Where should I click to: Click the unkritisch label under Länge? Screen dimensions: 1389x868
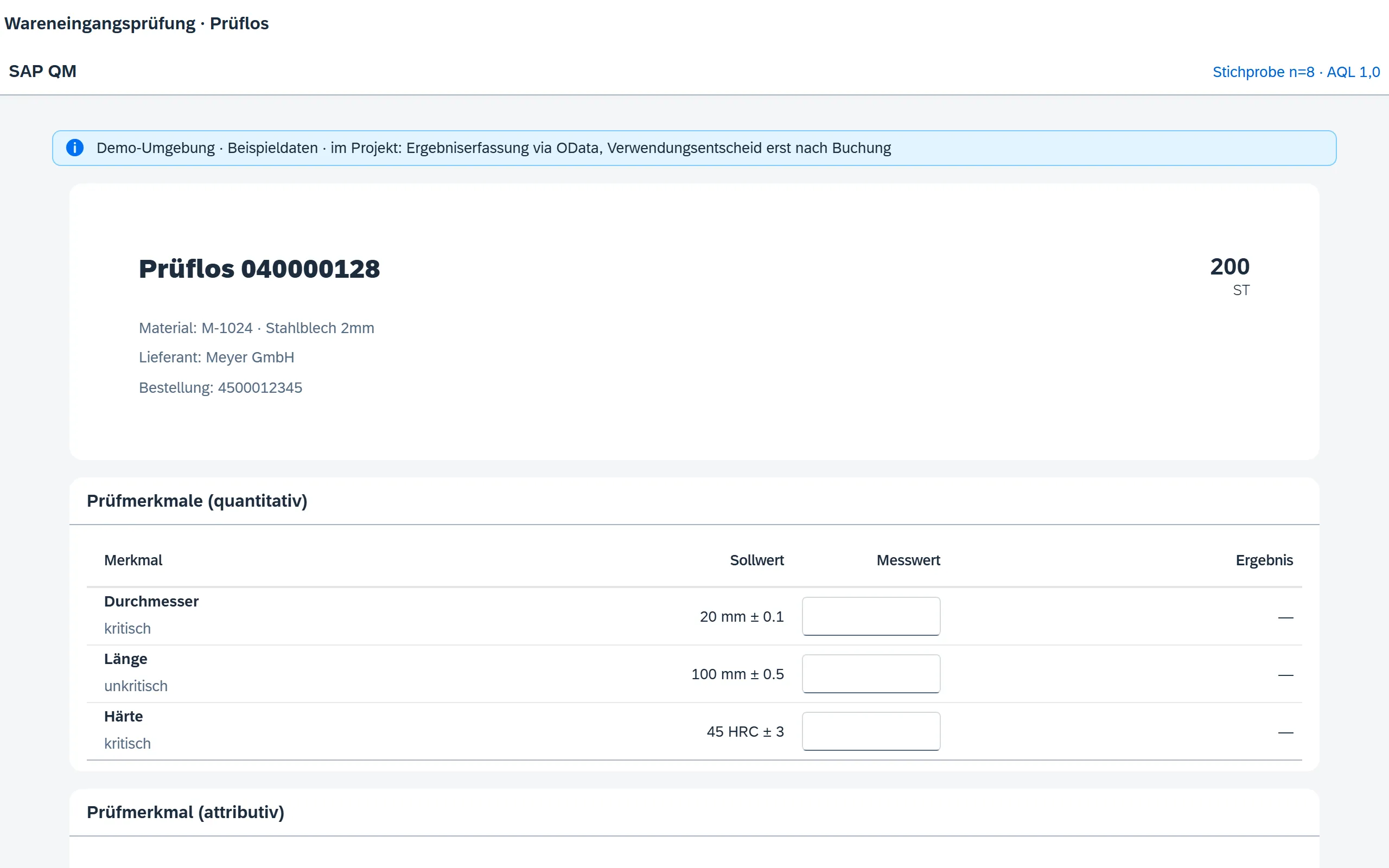pyautogui.click(x=136, y=686)
